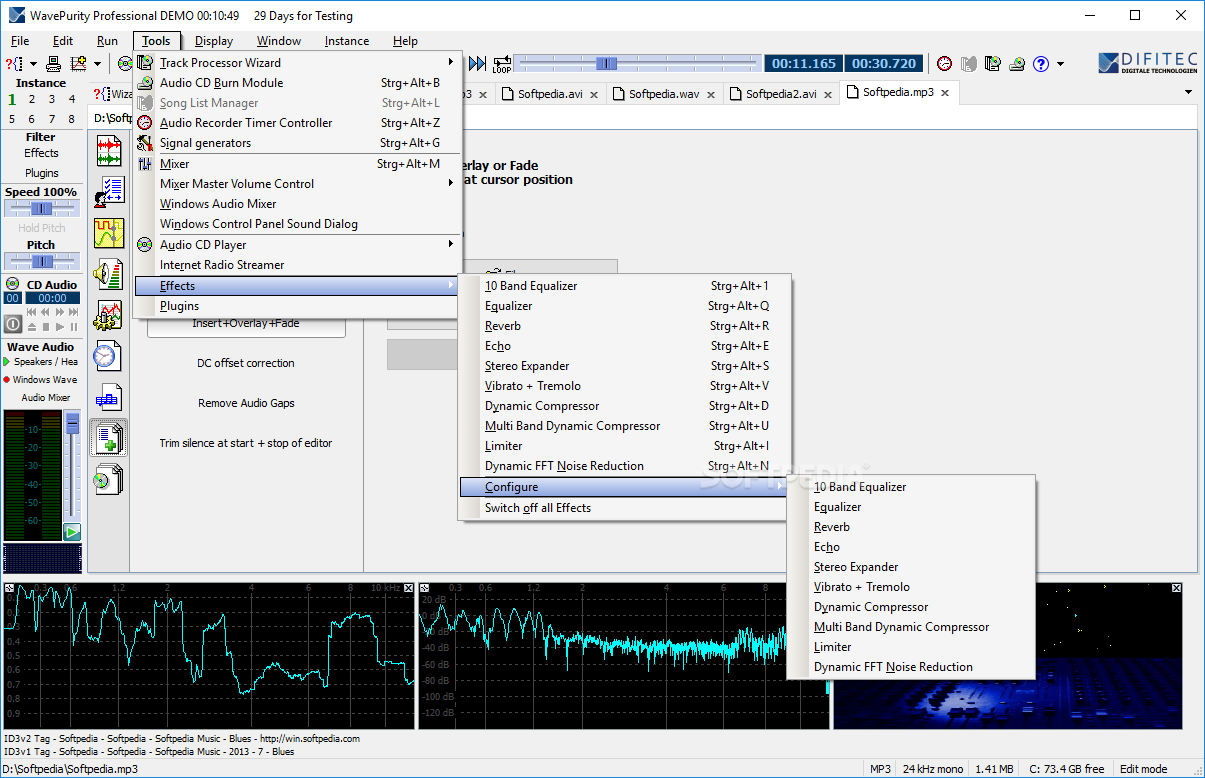Open Internet Radio Streamer

pyautogui.click(x=297, y=265)
